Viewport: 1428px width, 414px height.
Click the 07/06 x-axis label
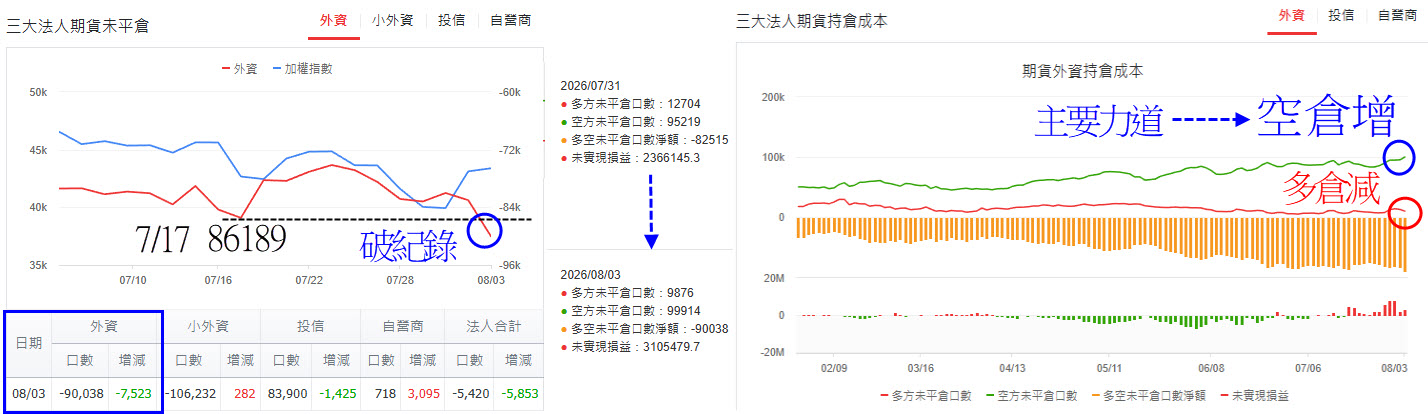click(1306, 367)
